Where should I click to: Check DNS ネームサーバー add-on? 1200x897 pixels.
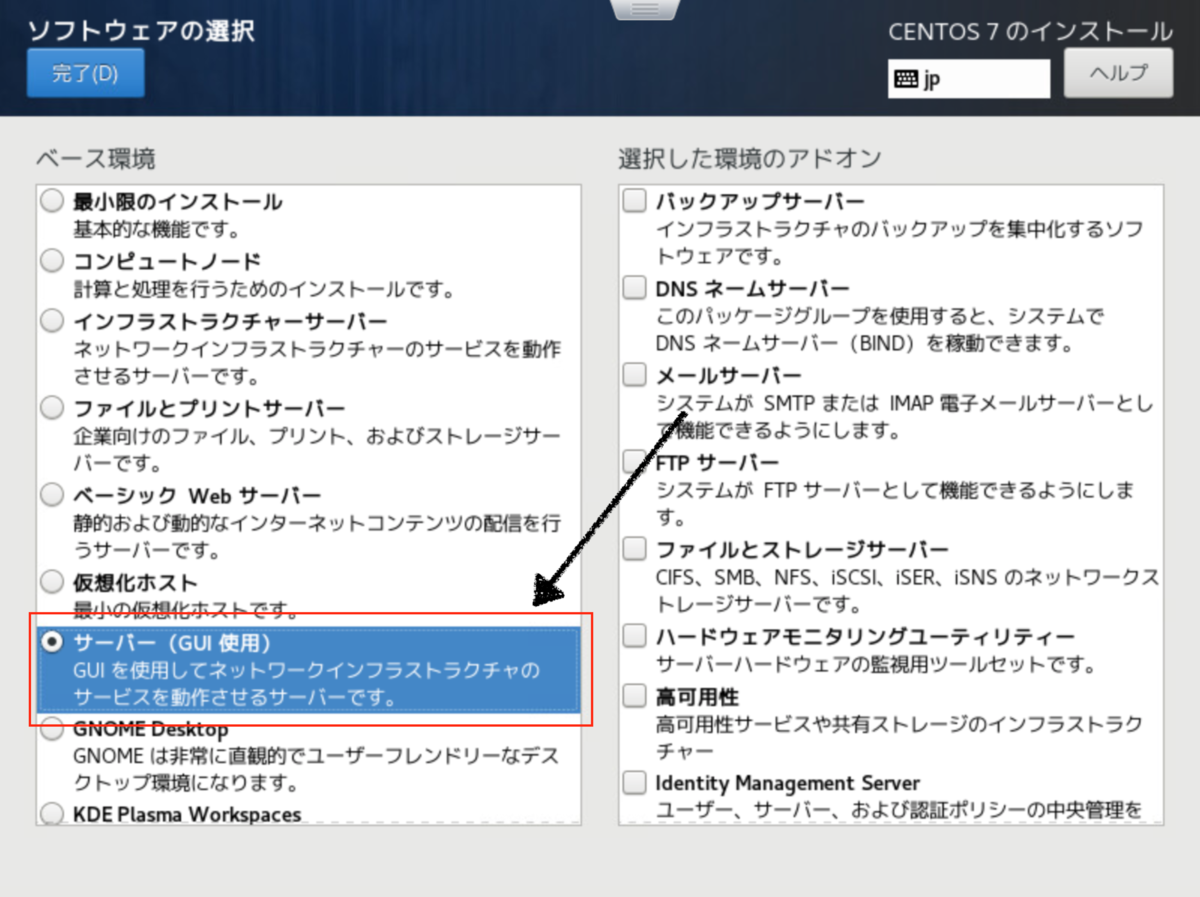[x=635, y=288]
